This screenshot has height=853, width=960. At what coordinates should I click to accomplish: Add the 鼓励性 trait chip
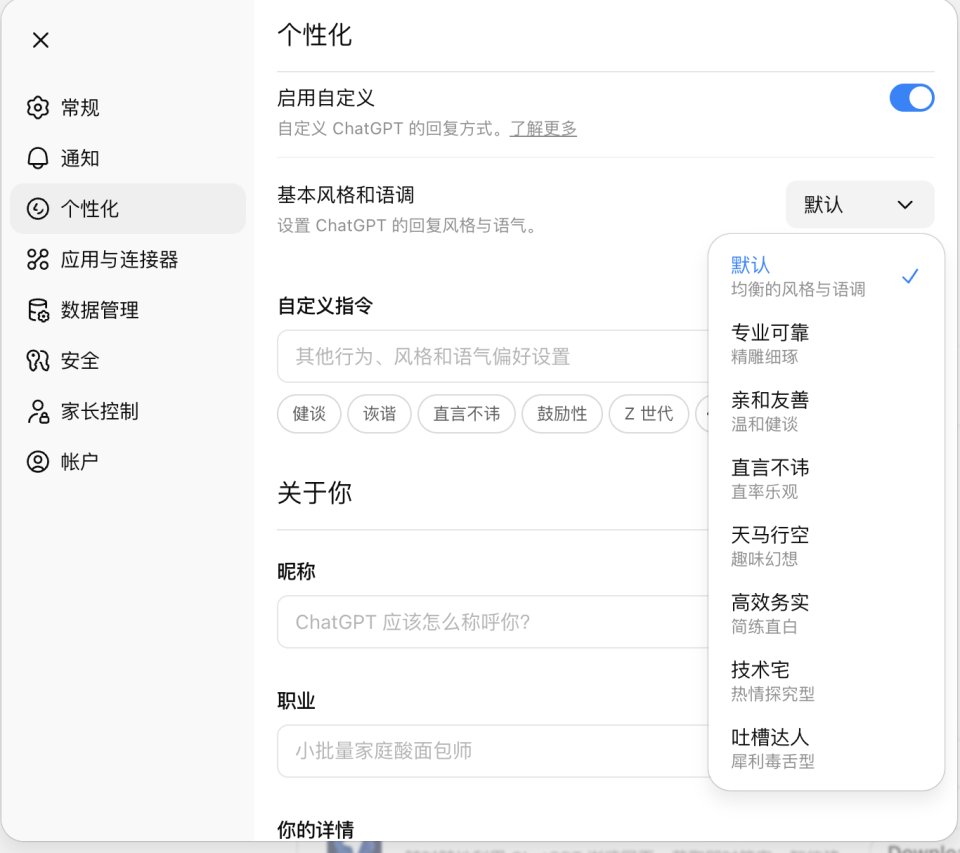[x=562, y=414]
